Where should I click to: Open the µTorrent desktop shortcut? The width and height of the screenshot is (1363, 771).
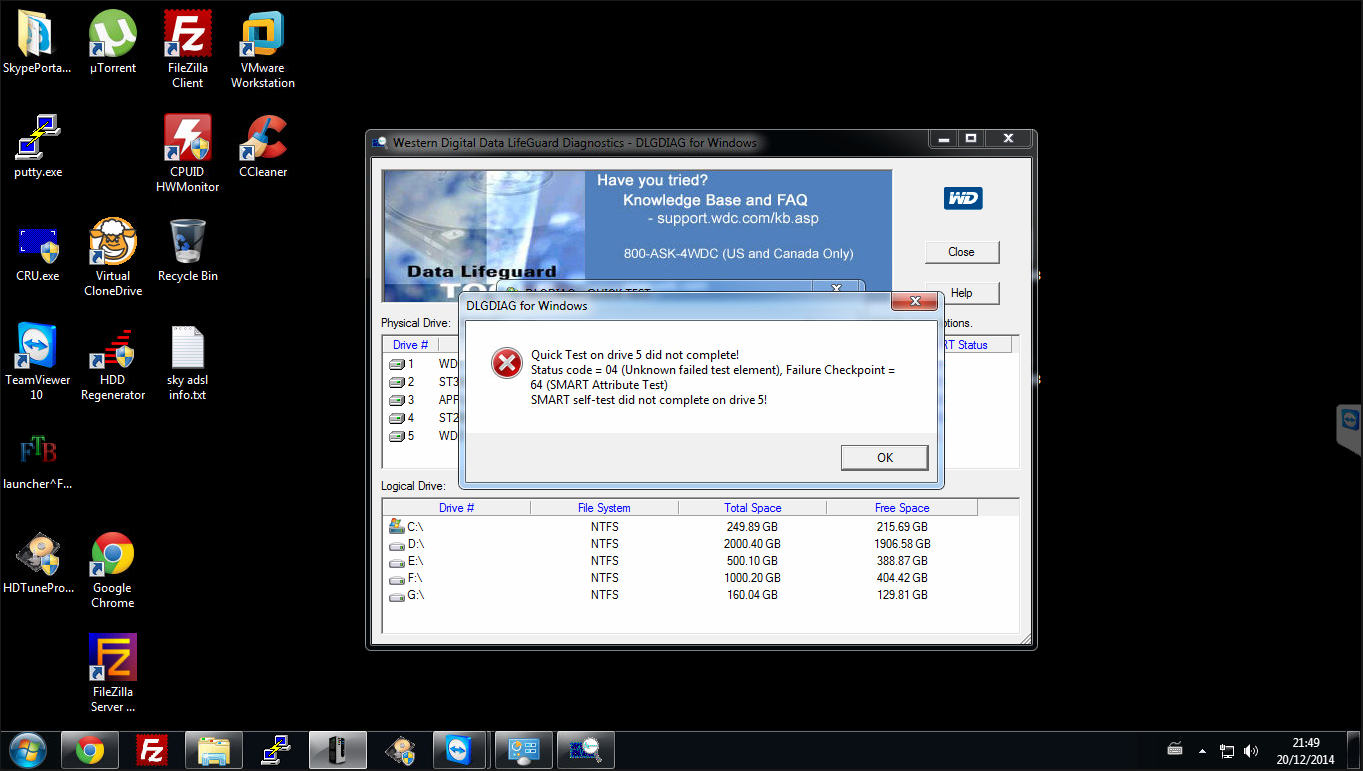pyautogui.click(x=113, y=42)
